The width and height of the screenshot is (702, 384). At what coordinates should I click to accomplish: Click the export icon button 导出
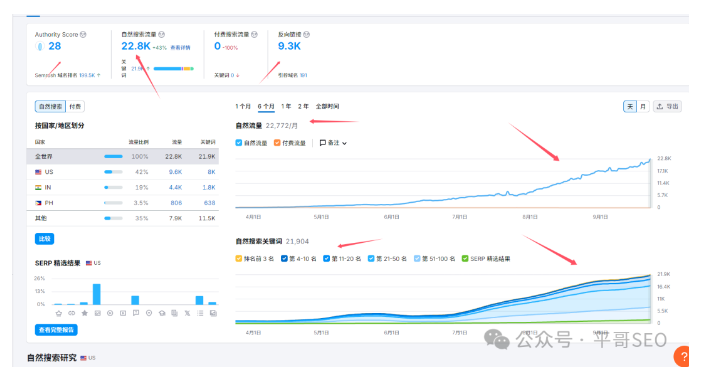tap(667, 107)
